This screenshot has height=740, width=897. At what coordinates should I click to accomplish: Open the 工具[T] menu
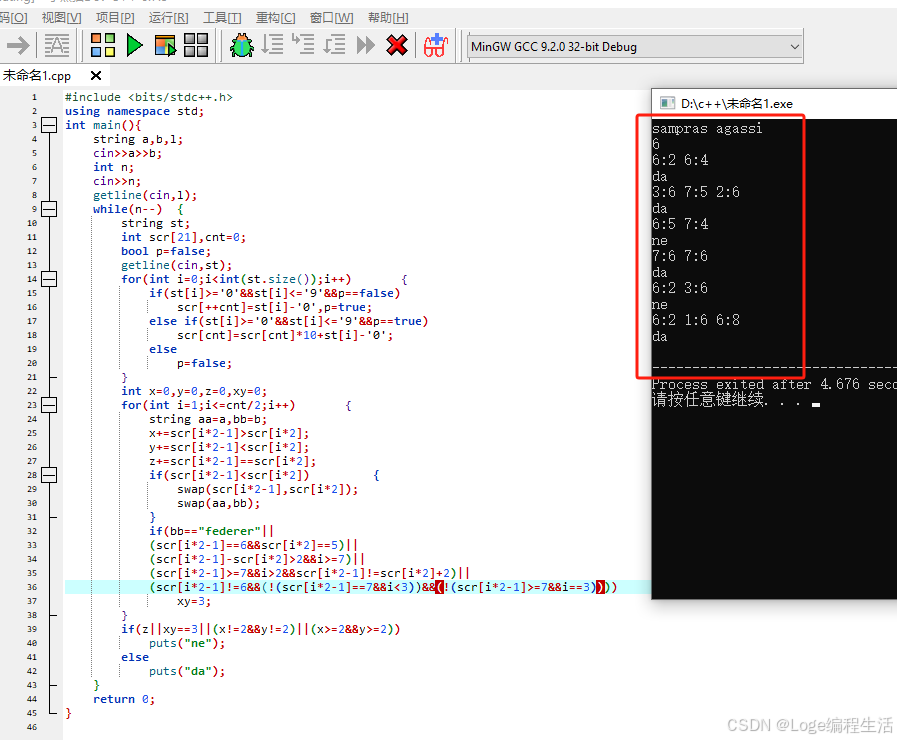pyautogui.click(x=222, y=18)
